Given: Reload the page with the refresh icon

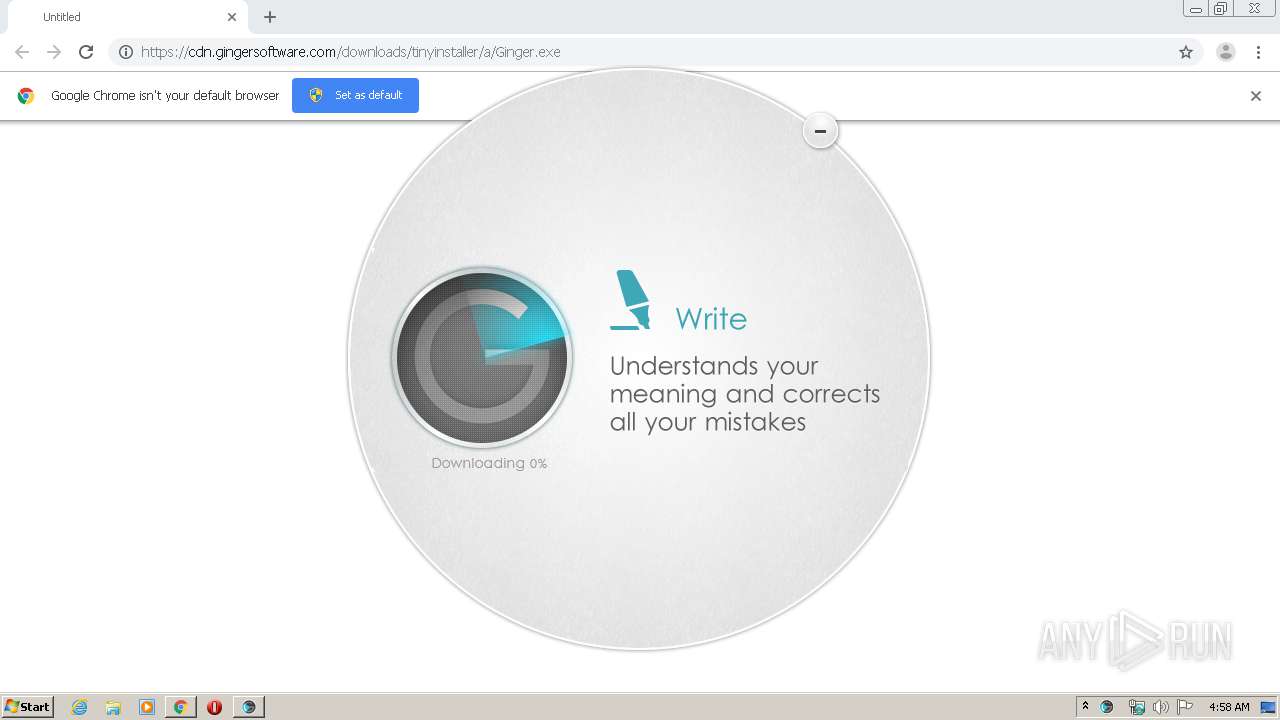Looking at the screenshot, I should 86,52.
